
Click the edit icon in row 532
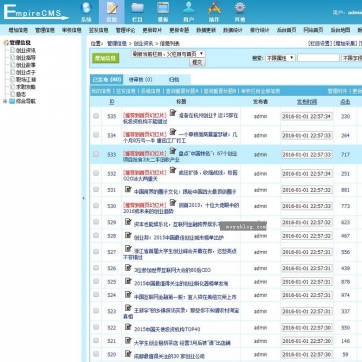click(173, 170)
